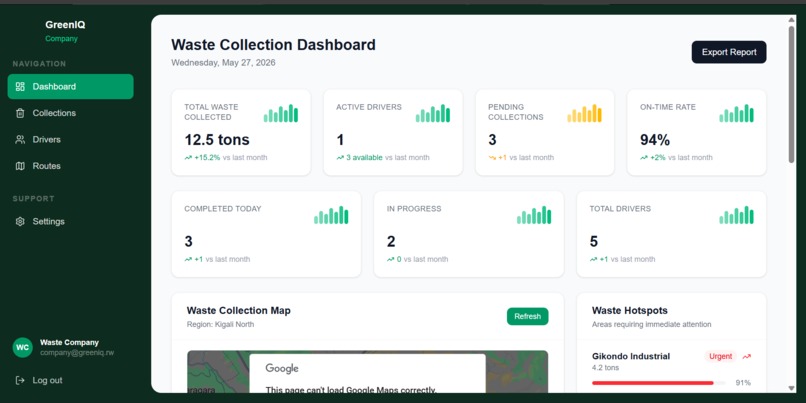The image size is (806, 403).
Task: Click the Collections trash bin icon
Action: click(x=20, y=113)
